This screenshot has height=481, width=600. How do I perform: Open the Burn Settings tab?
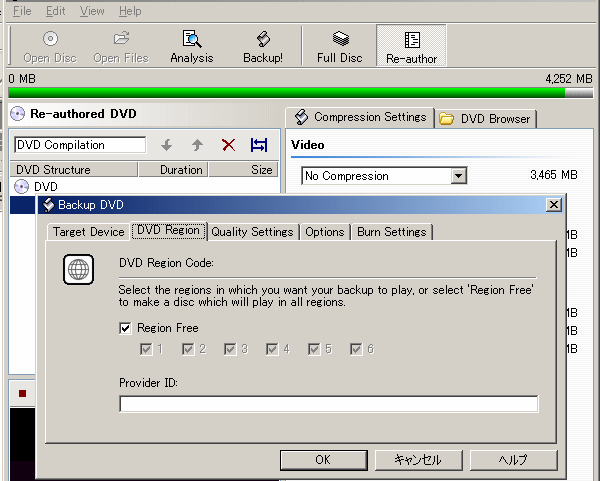[x=391, y=231]
